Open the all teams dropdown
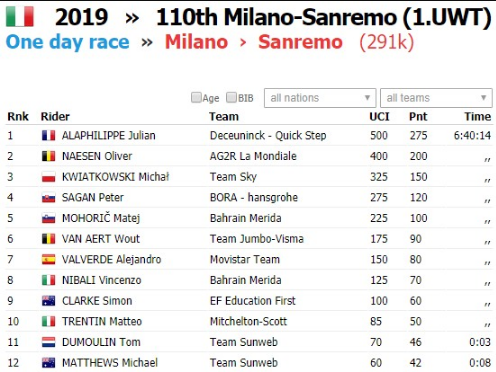496x372 pixels. pos(436,98)
